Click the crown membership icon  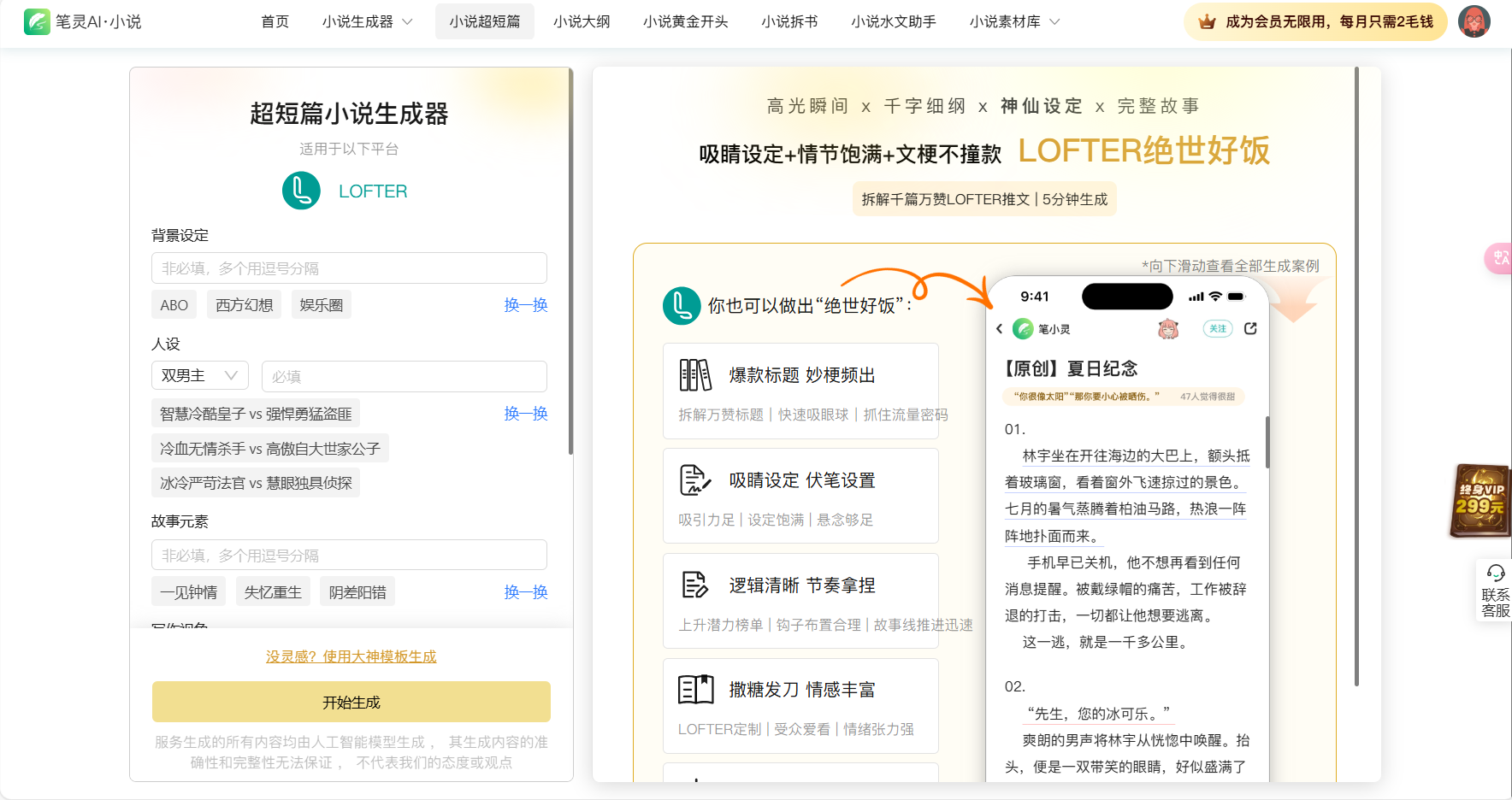(x=1207, y=21)
